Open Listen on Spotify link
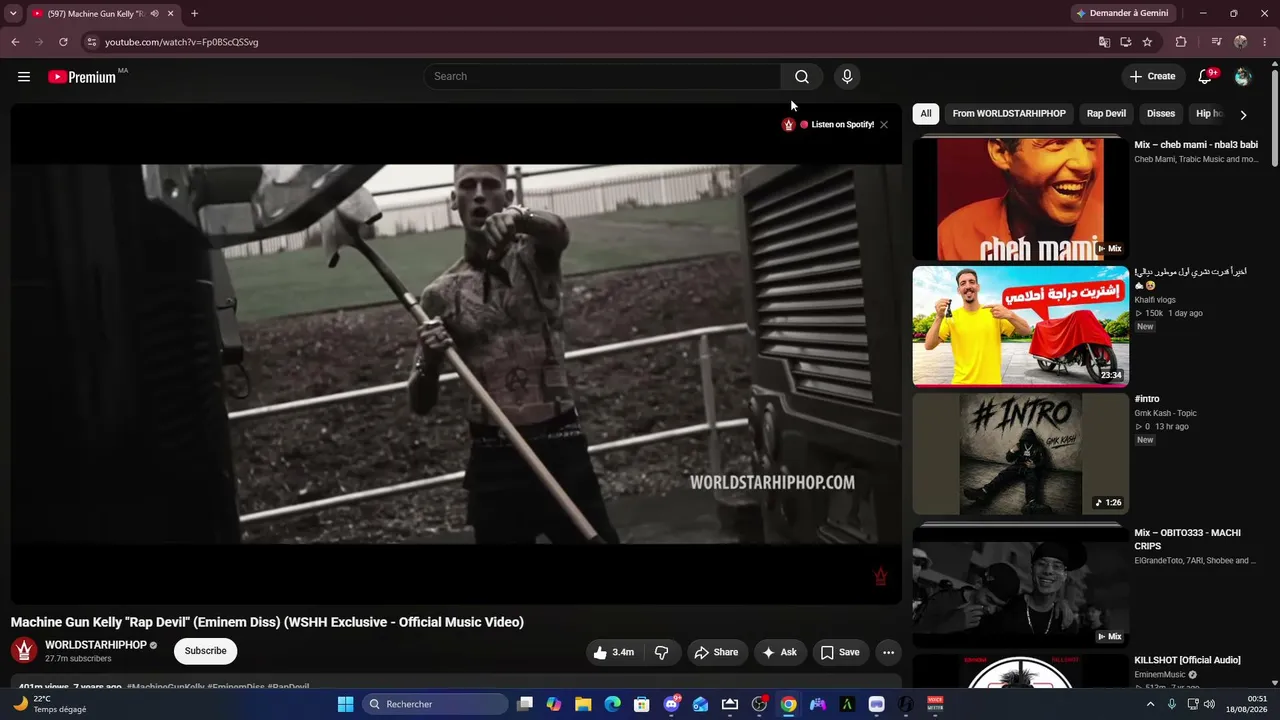 pos(842,125)
